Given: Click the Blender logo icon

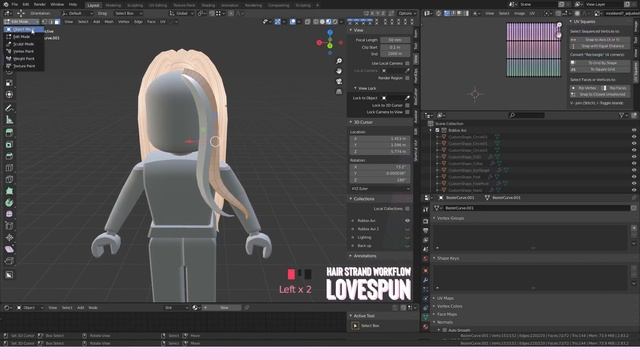Looking at the screenshot, I should pos(6,4).
